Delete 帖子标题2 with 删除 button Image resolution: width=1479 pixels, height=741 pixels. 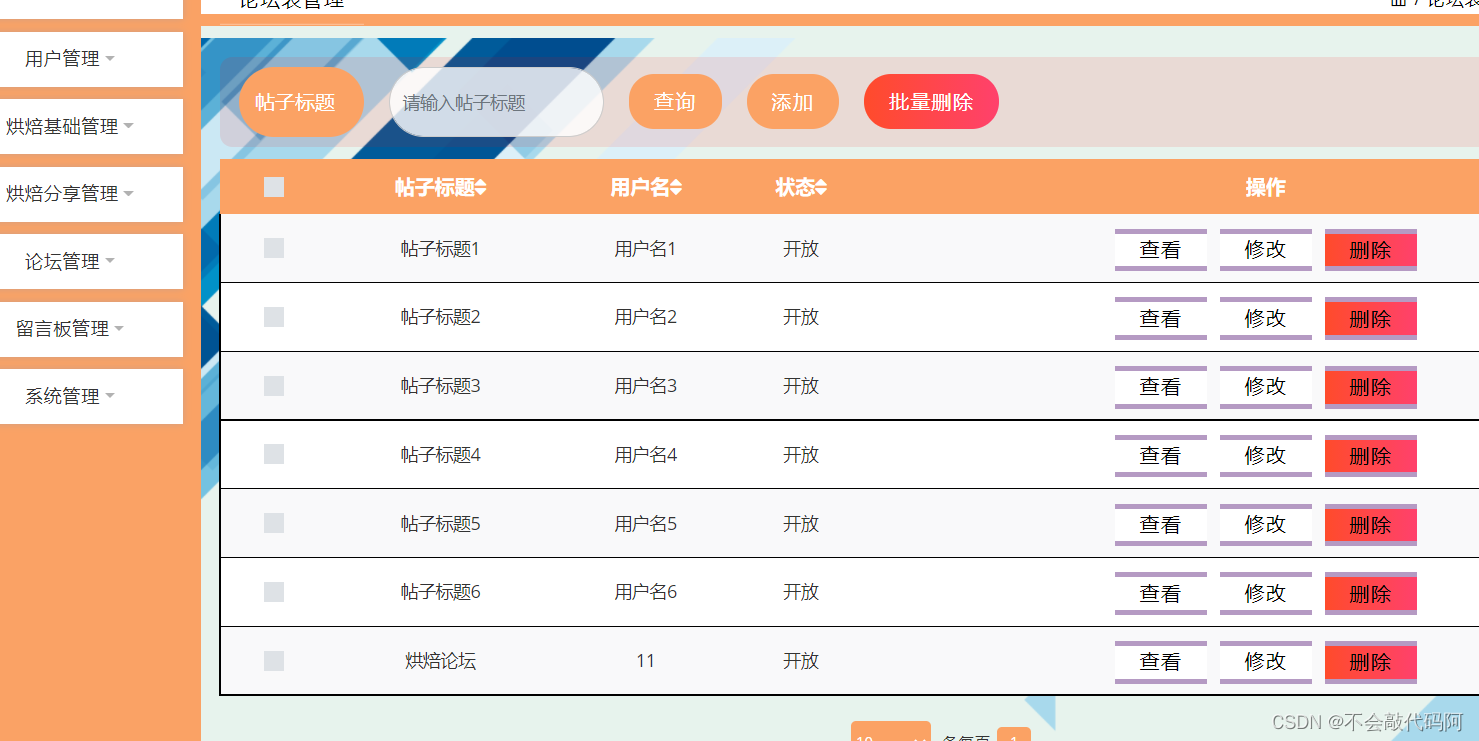click(x=1371, y=319)
